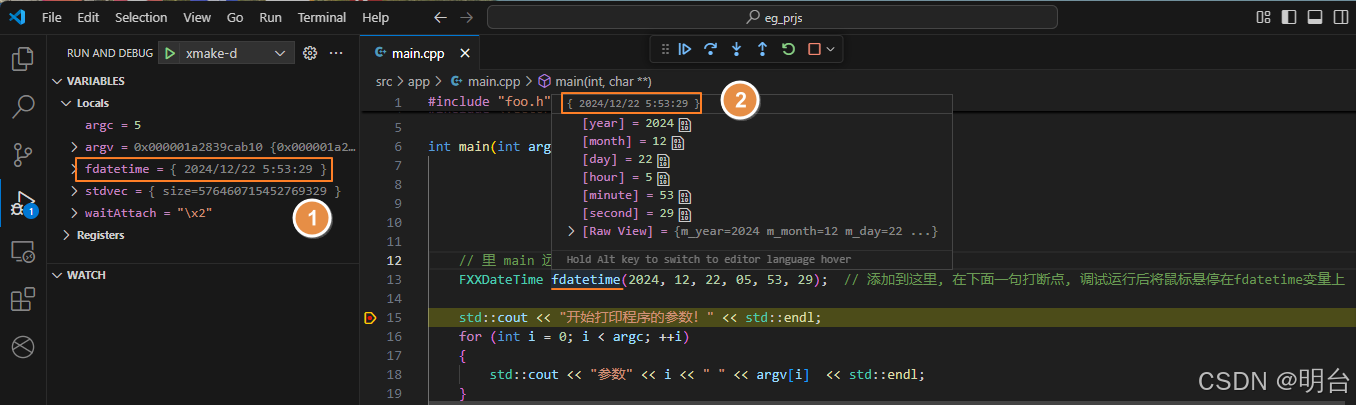
Task: Open the Help menu
Action: point(375,18)
